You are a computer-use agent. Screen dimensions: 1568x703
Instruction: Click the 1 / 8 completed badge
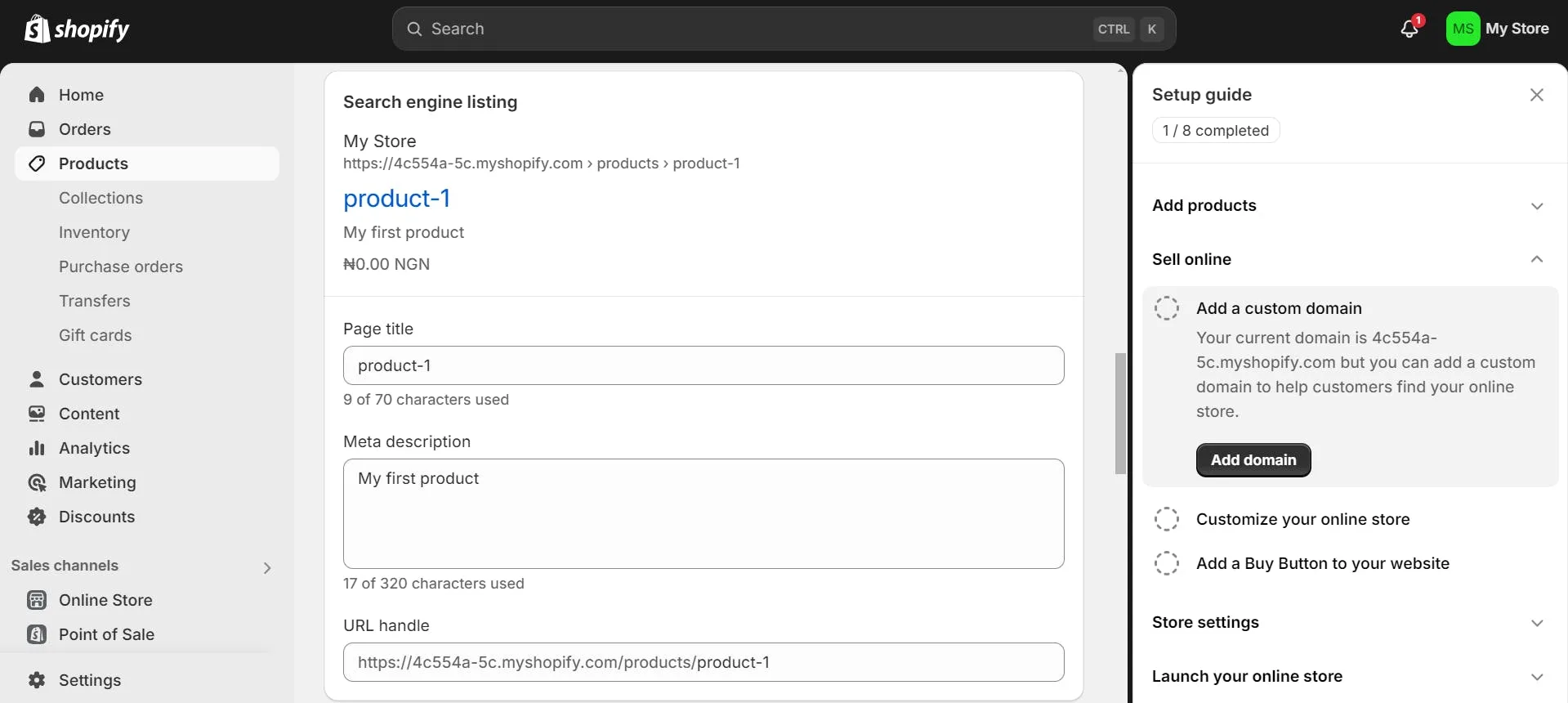click(x=1216, y=131)
